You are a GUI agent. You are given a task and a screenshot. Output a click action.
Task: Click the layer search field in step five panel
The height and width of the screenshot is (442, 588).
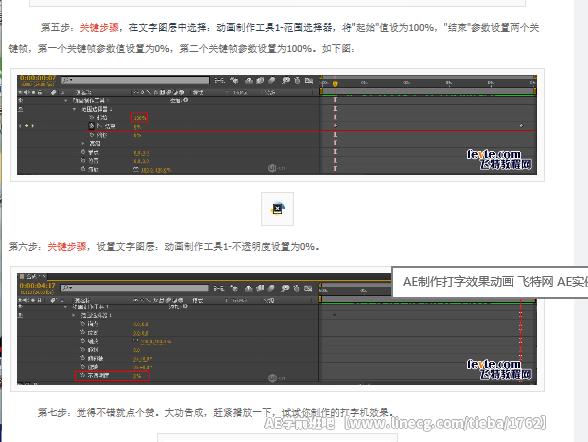[135, 80]
